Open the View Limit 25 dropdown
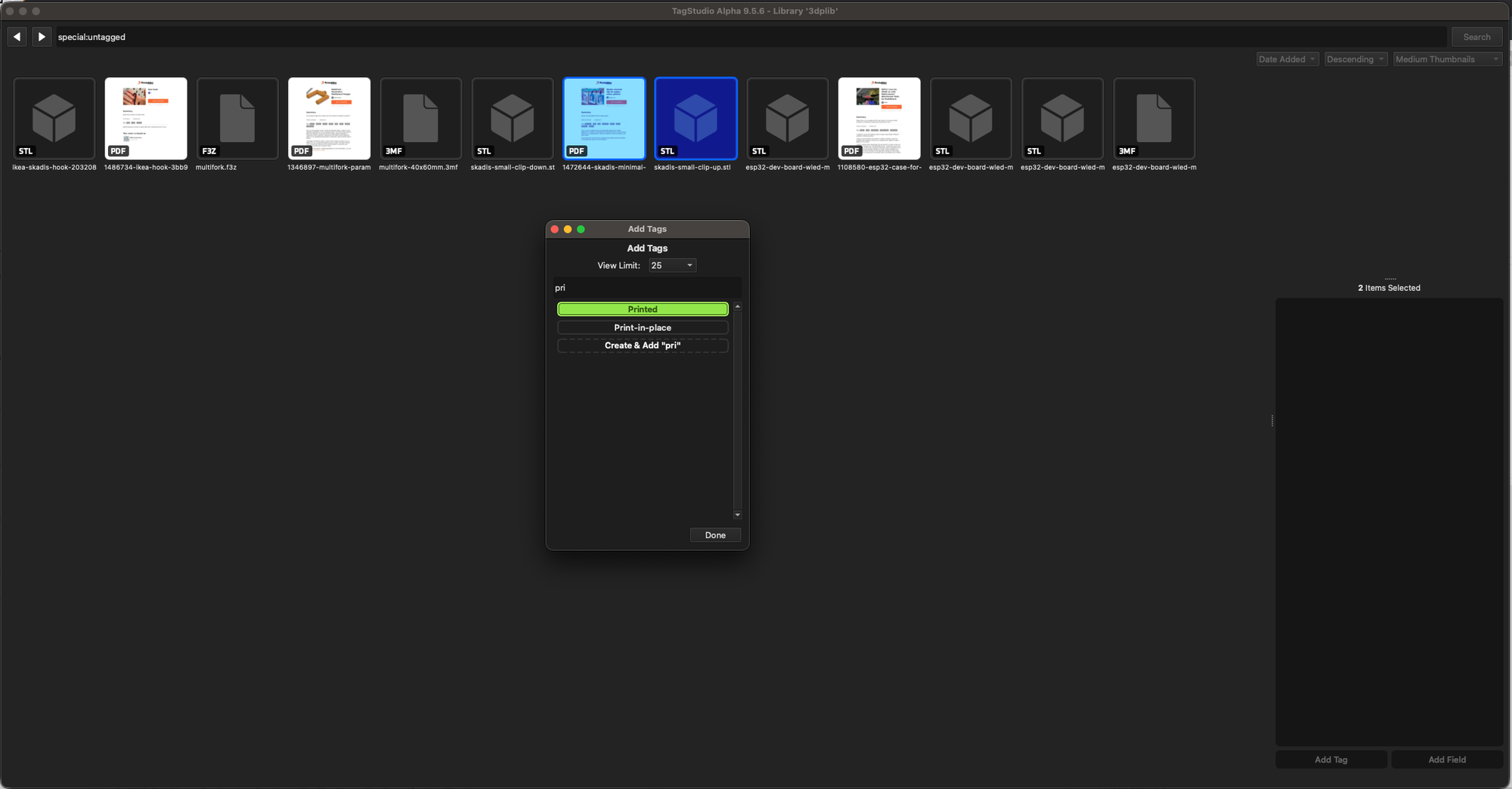Viewport: 1512px width, 789px height. (672, 265)
